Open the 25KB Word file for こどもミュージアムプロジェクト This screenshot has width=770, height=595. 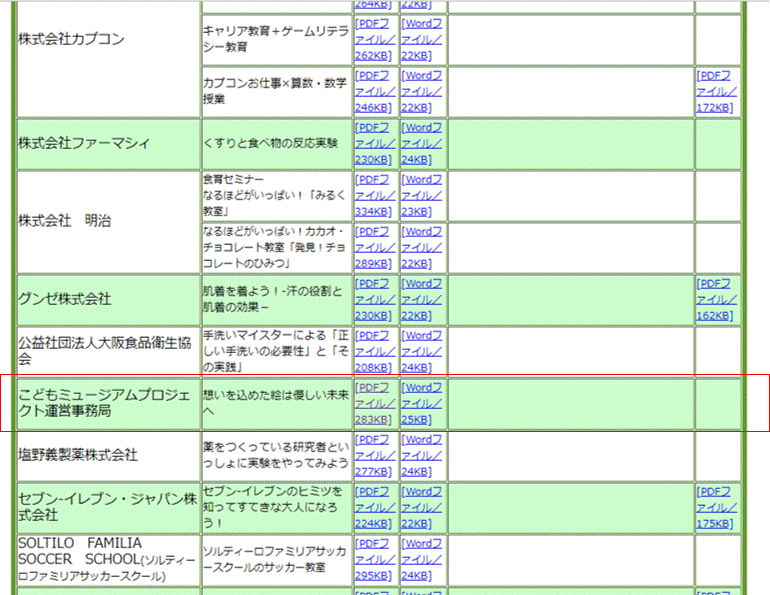[x=421, y=404]
